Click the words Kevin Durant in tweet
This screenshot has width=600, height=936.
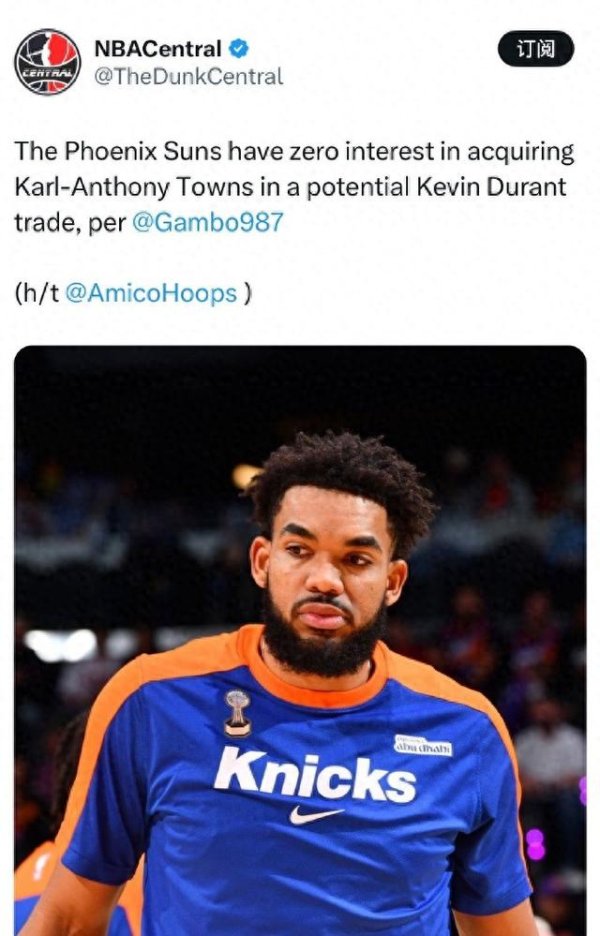point(490,187)
